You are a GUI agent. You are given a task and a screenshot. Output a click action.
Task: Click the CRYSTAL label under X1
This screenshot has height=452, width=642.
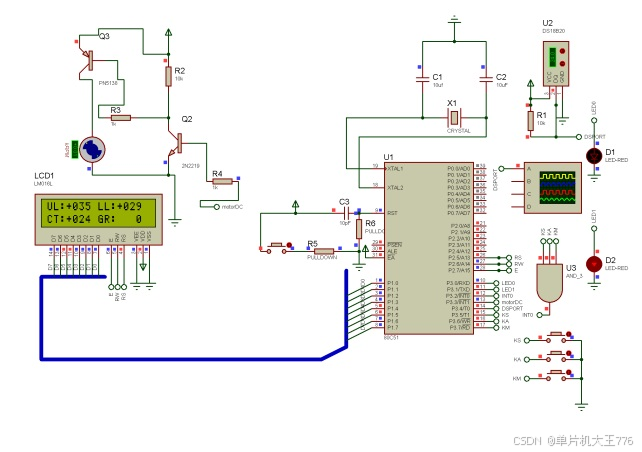[459, 131]
